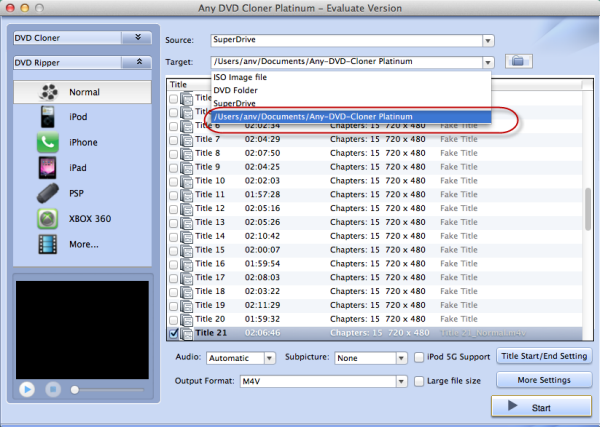Open the Source dropdown arrow
The image size is (600, 427).
[488, 41]
